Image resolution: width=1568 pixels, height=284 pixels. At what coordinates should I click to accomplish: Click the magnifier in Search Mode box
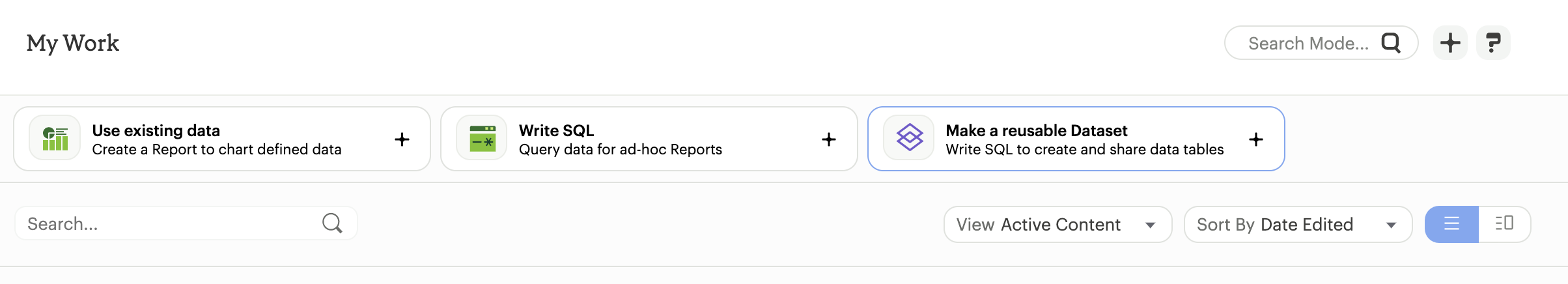coord(1391,43)
